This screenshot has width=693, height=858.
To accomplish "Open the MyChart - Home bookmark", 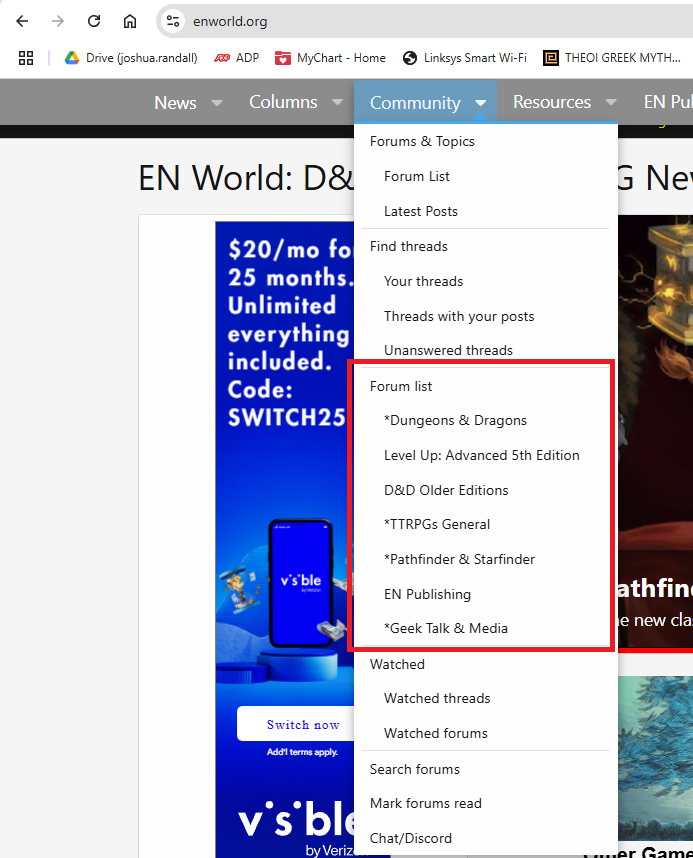I will point(330,57).
